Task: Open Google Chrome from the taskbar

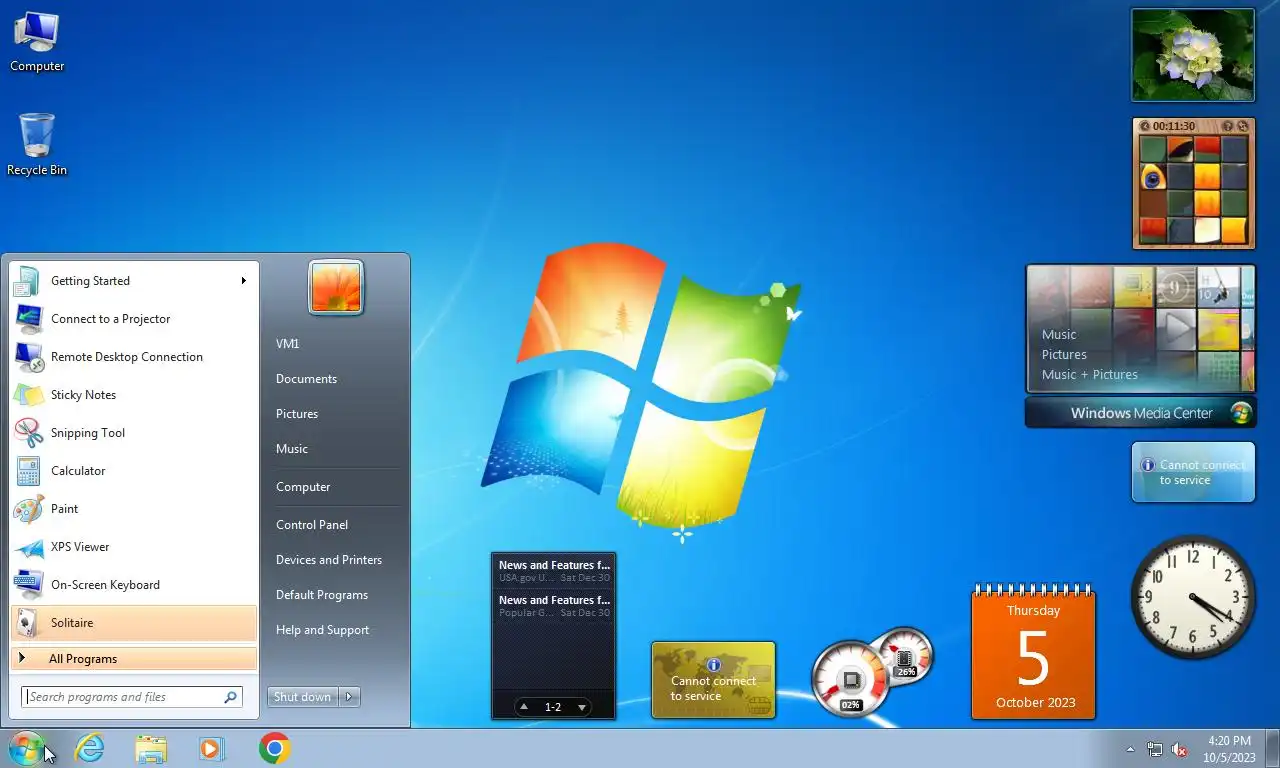Action: (274, 748)
